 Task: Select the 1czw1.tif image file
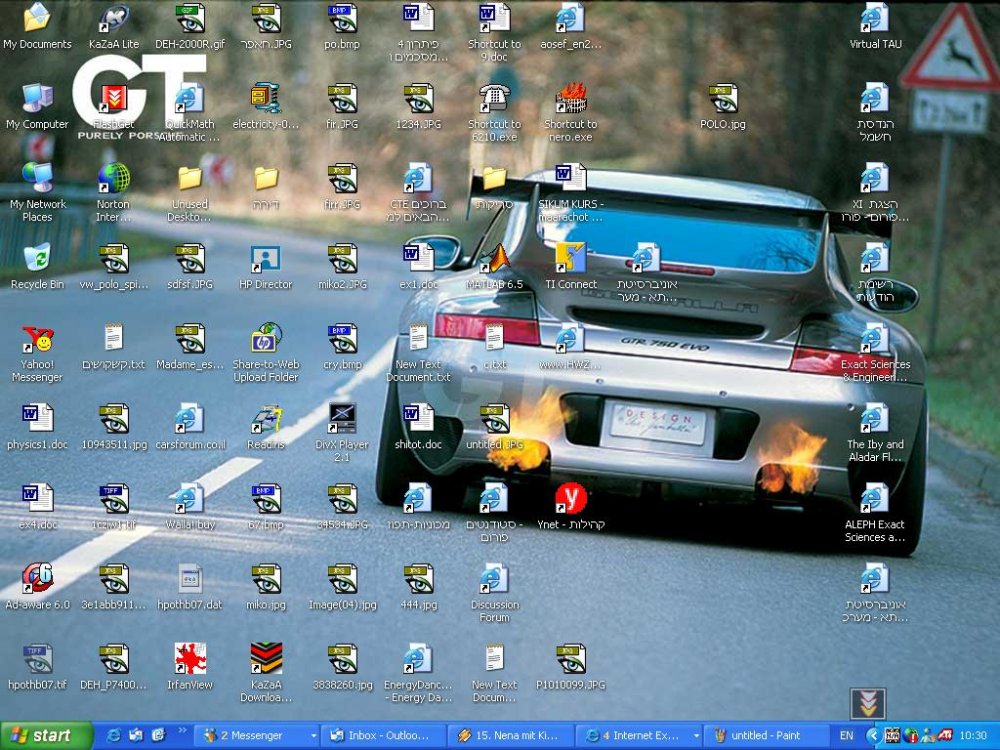(x=114, y=498)
